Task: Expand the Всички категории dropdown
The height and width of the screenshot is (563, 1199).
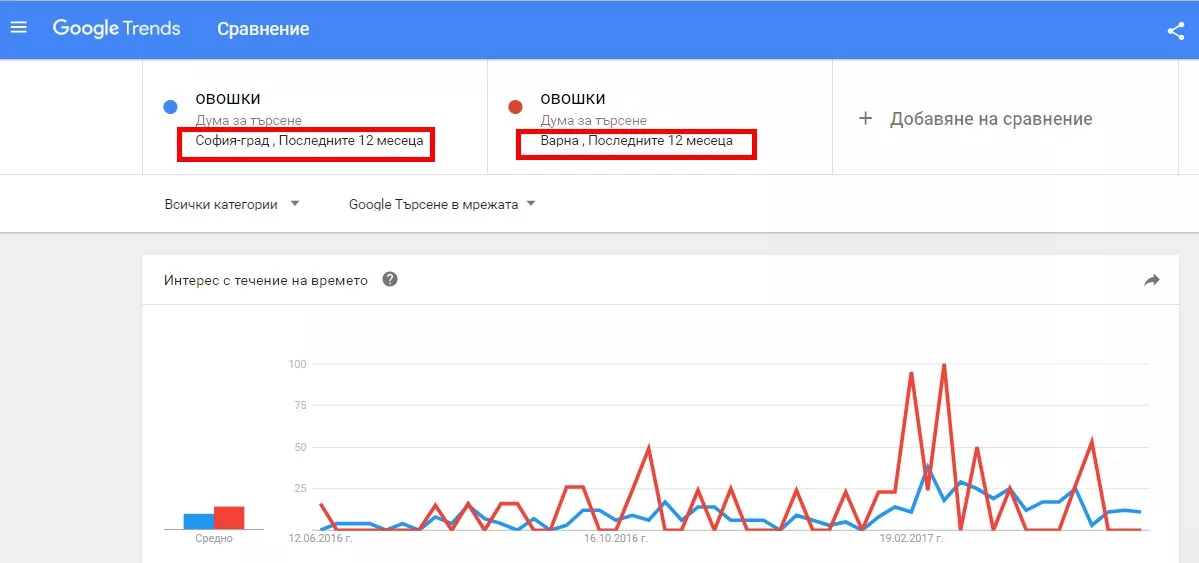Action: coord(233,204)
